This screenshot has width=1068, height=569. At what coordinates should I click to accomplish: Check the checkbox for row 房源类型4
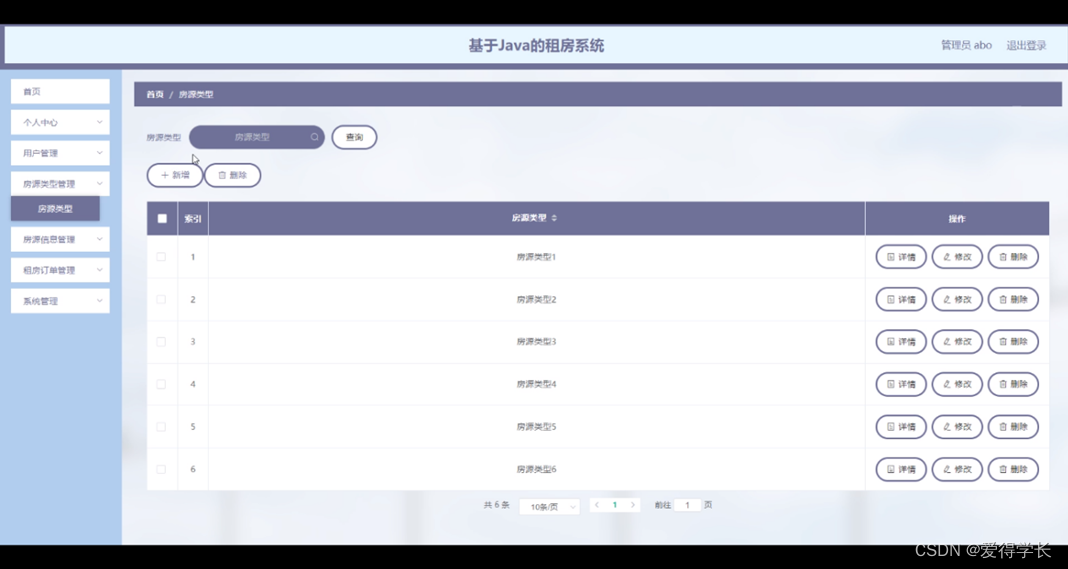click(161, 384)
